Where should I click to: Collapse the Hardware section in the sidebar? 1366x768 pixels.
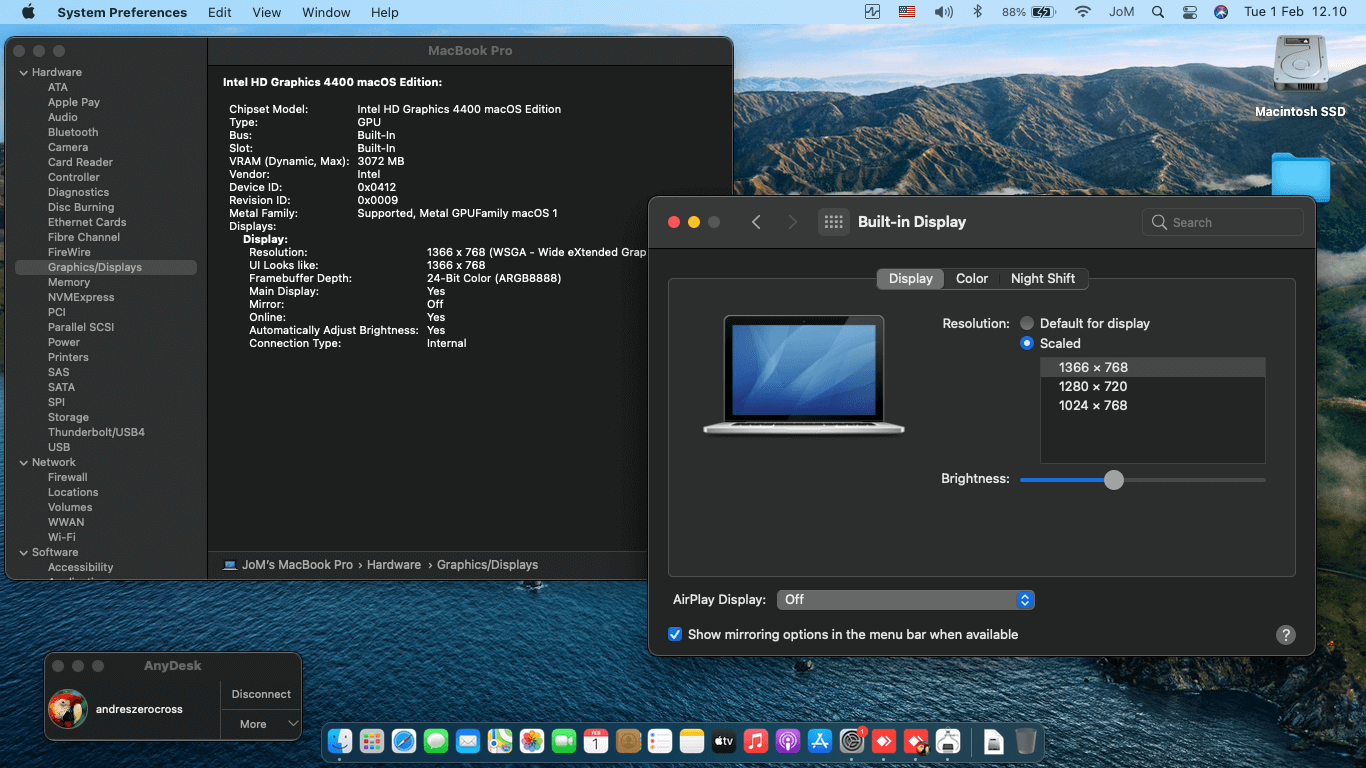23,72
